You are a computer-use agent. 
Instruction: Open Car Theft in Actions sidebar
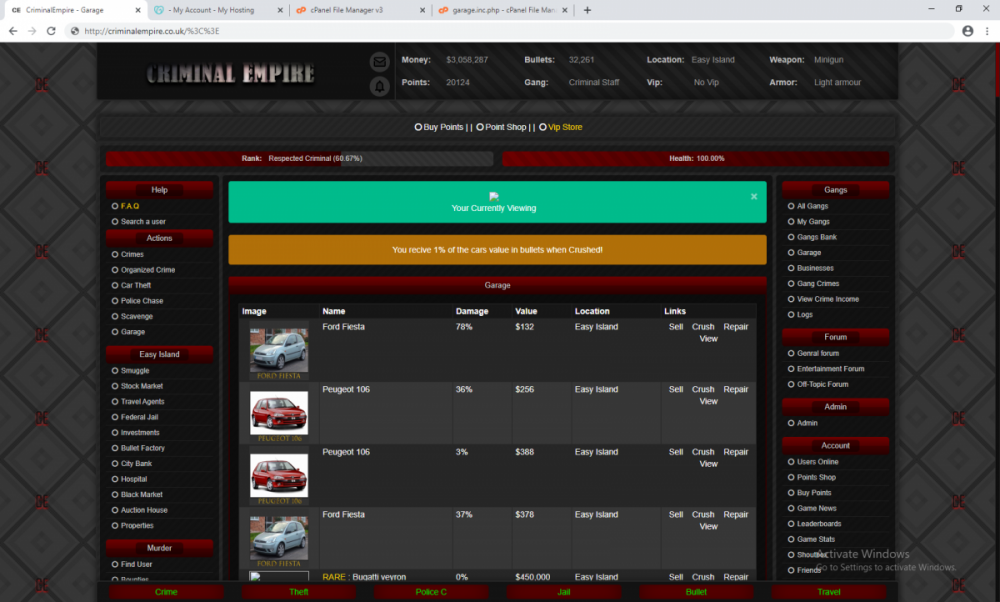coord(135,285)
